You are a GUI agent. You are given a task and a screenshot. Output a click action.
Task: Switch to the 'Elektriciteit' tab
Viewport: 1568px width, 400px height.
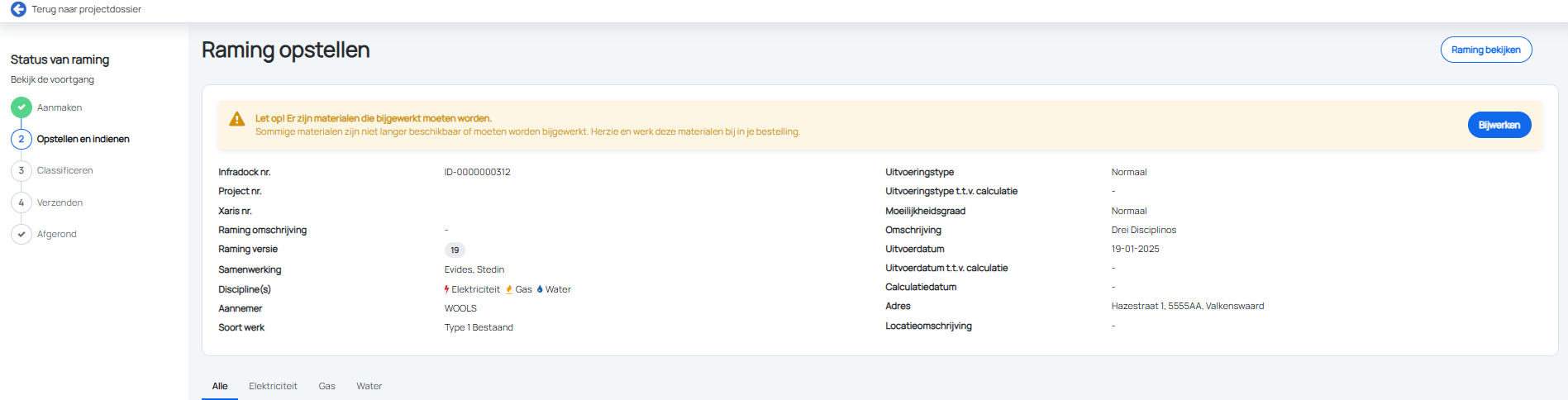pos(273,386)
